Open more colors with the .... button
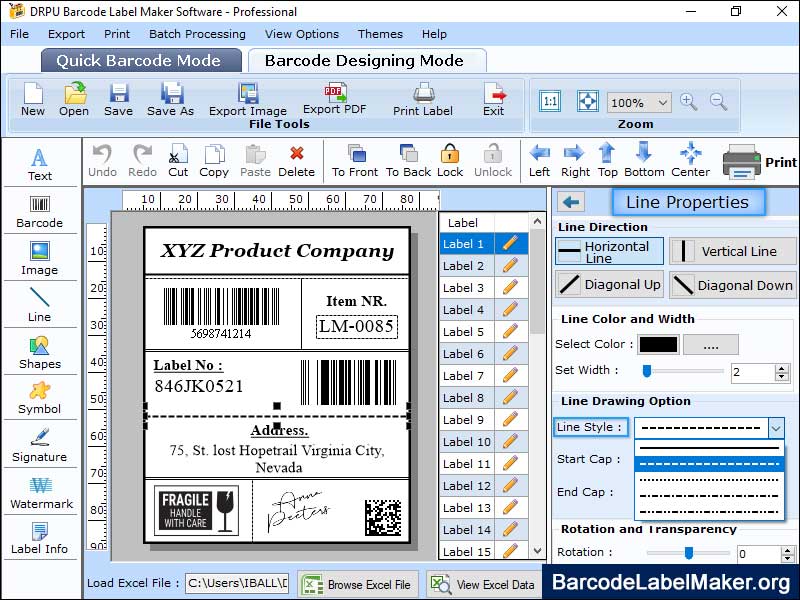 pyautogui.click(x=711, y=345)
